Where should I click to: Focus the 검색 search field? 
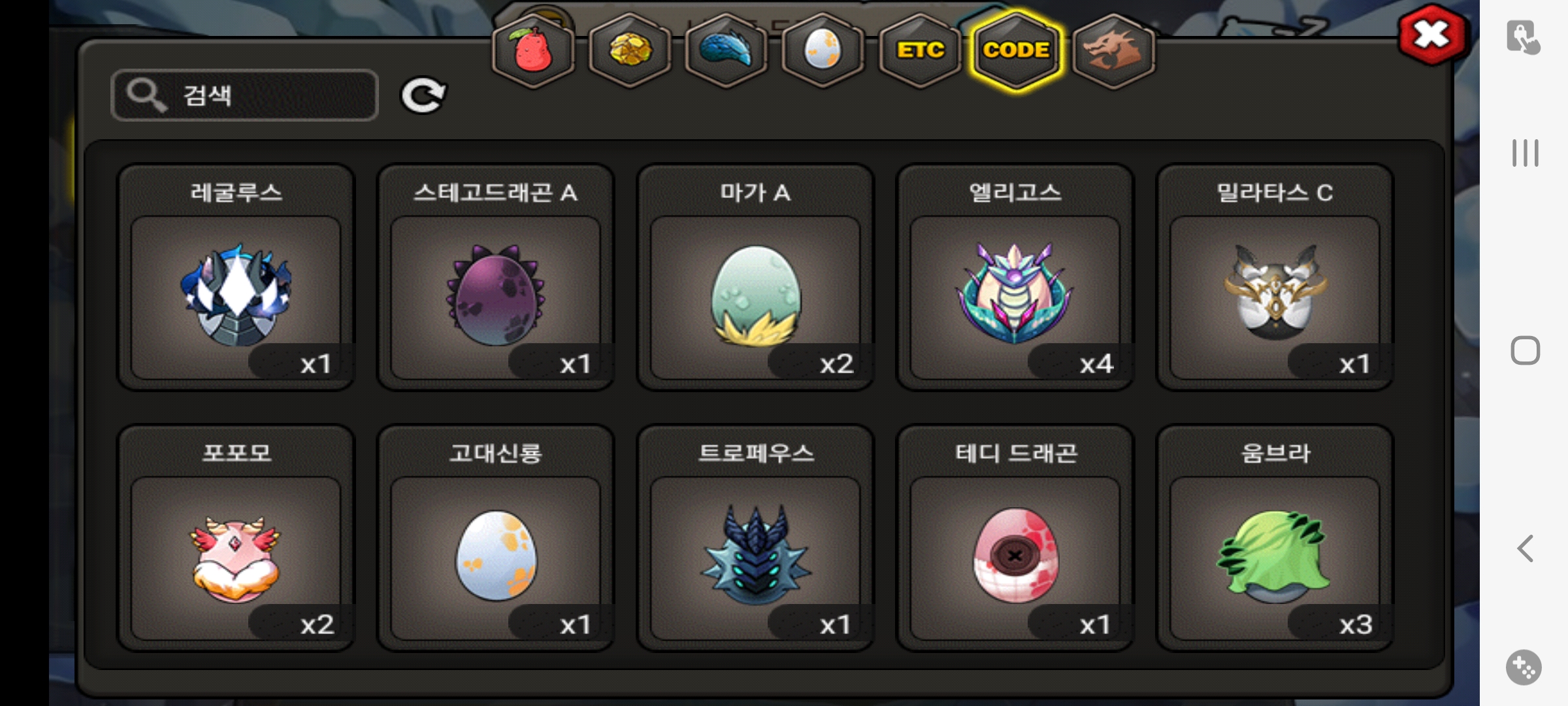[x=245, y=95]
